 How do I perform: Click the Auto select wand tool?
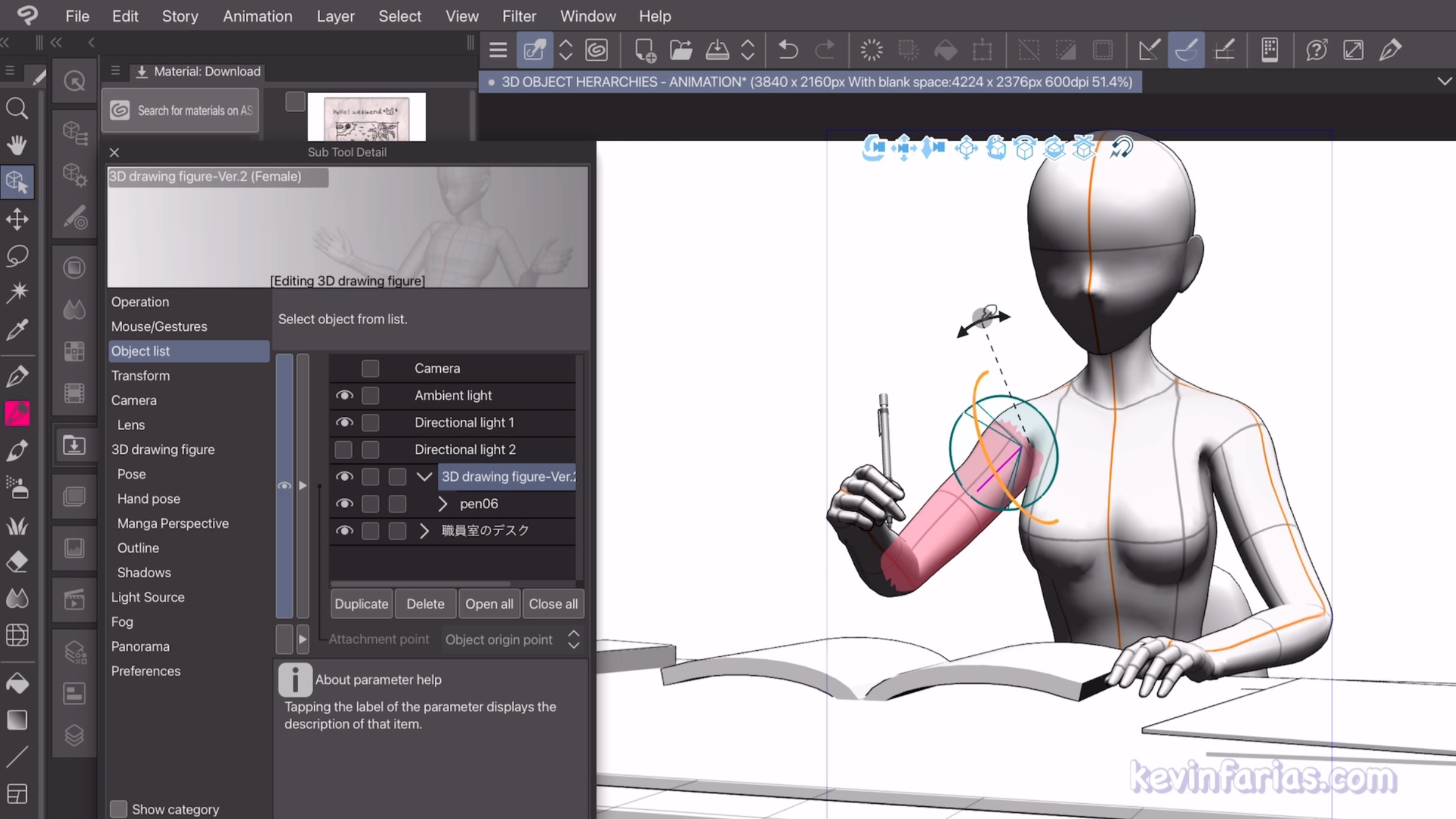17,292
